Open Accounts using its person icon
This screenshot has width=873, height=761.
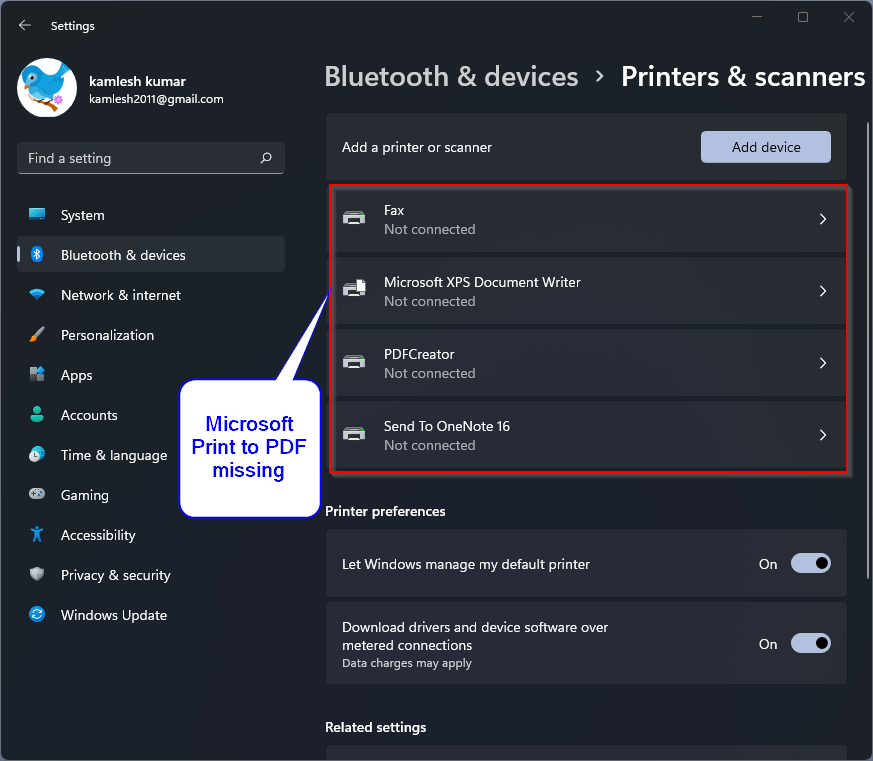[37, 415]
